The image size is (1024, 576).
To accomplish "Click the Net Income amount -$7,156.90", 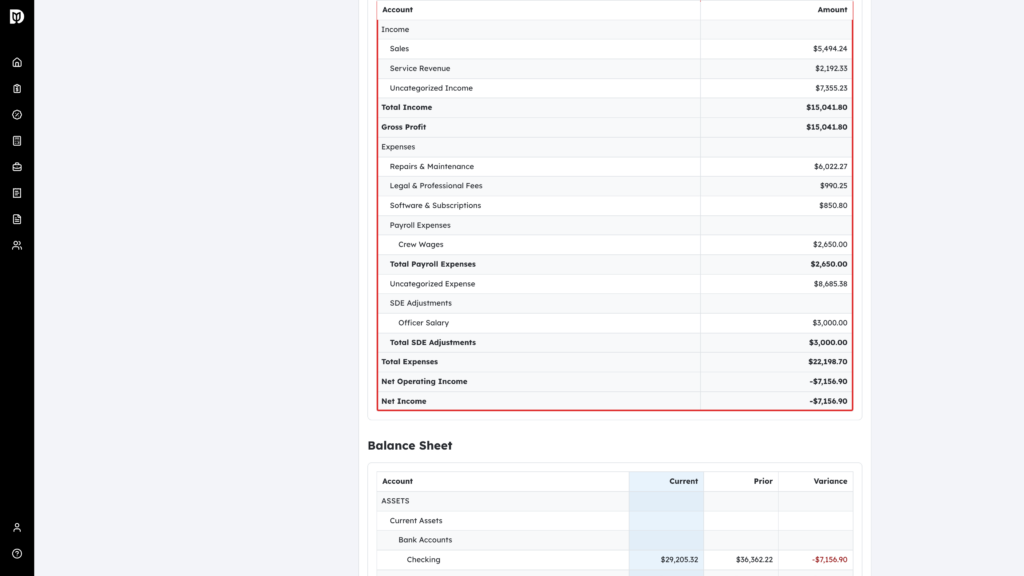I will pyautogui.click(x=828, y=402).
